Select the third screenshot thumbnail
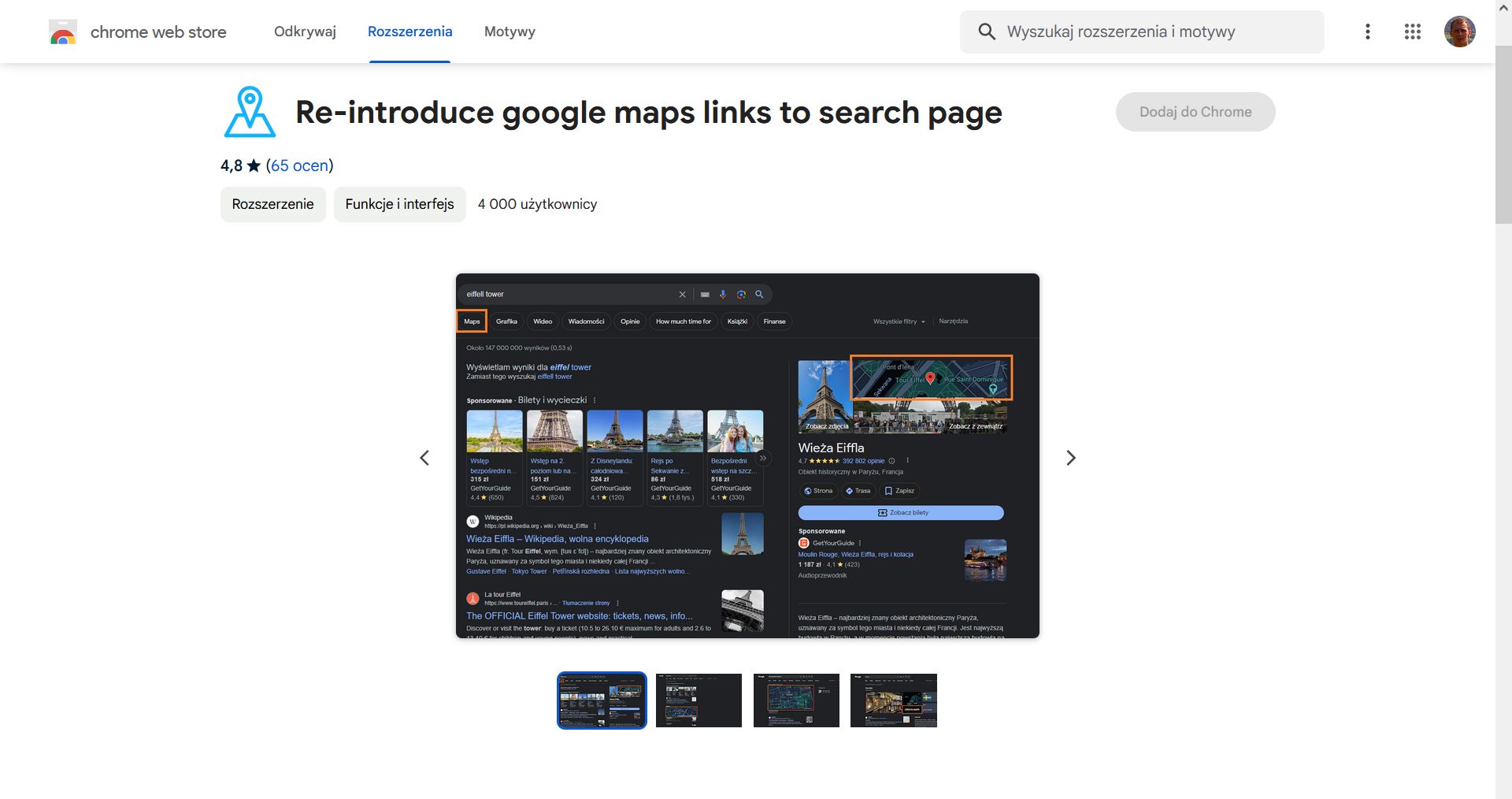Image resolution: width=1512 pixels, height=799 pixels. click(x=796, y=701)
